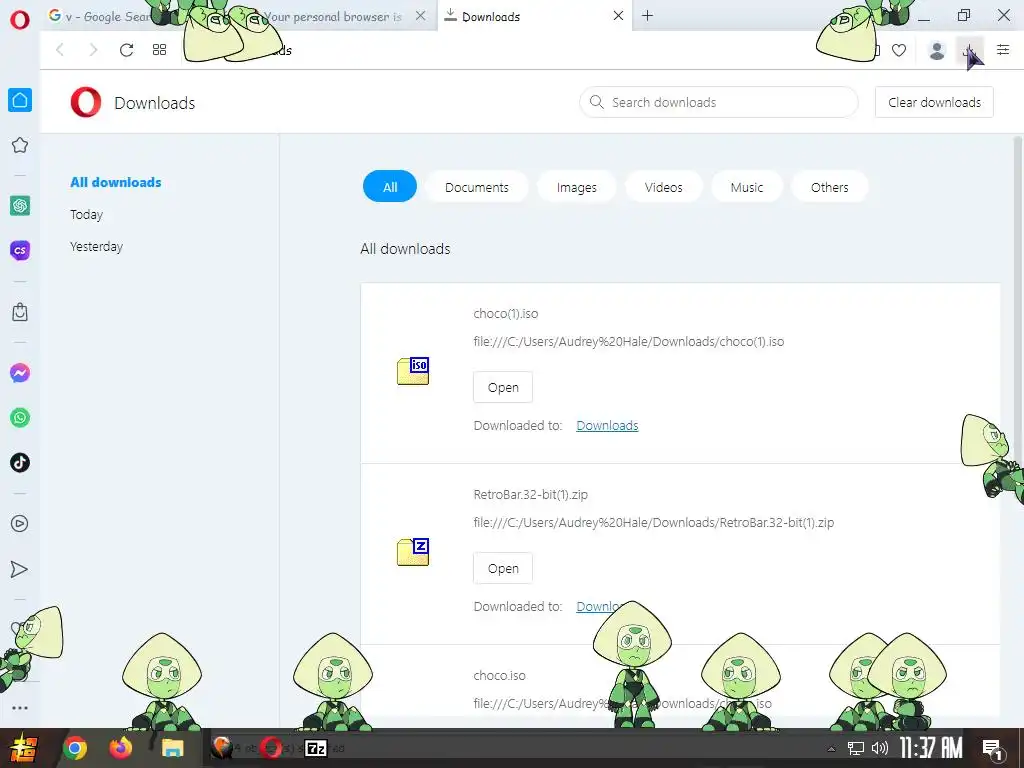Open TikTok in sidebar
The height and width of the screenshot is (768, 1024).
pyautogui.click(x=20, y=462)
